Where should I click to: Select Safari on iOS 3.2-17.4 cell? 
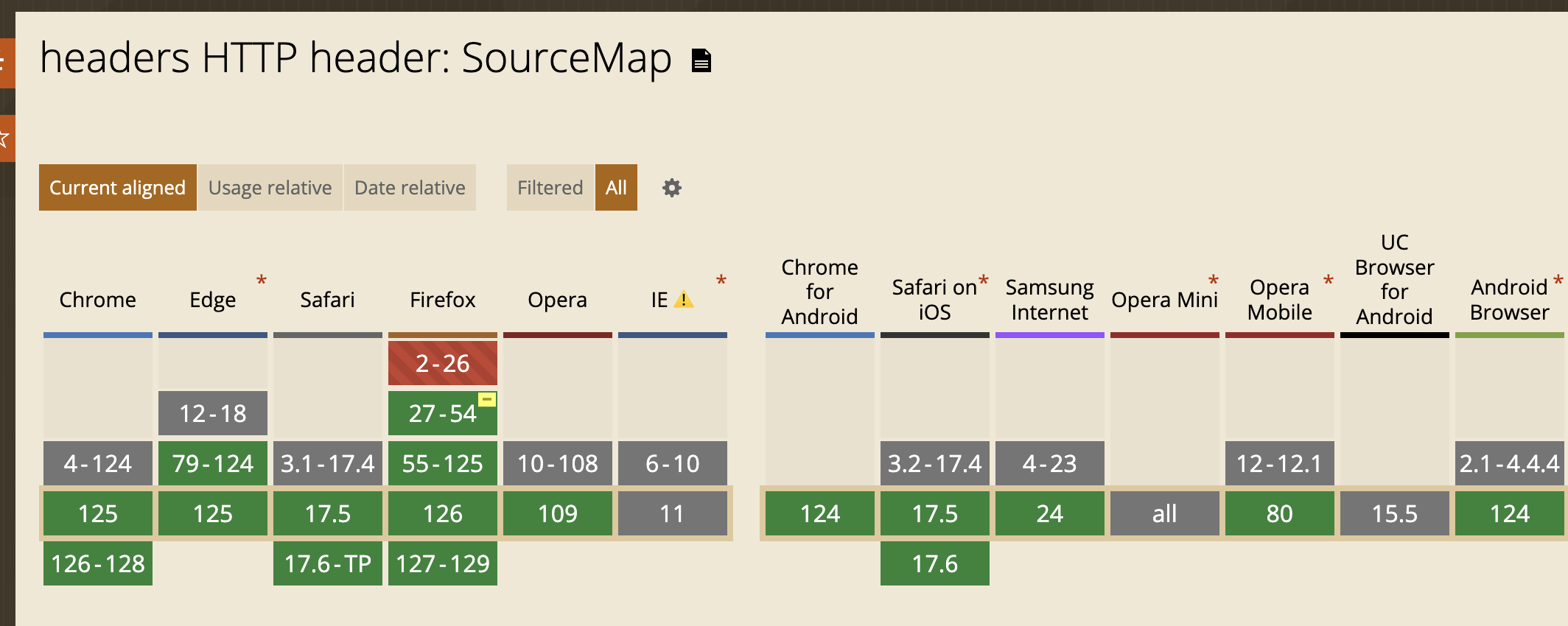pyautogui.click(x=935, y=463)
